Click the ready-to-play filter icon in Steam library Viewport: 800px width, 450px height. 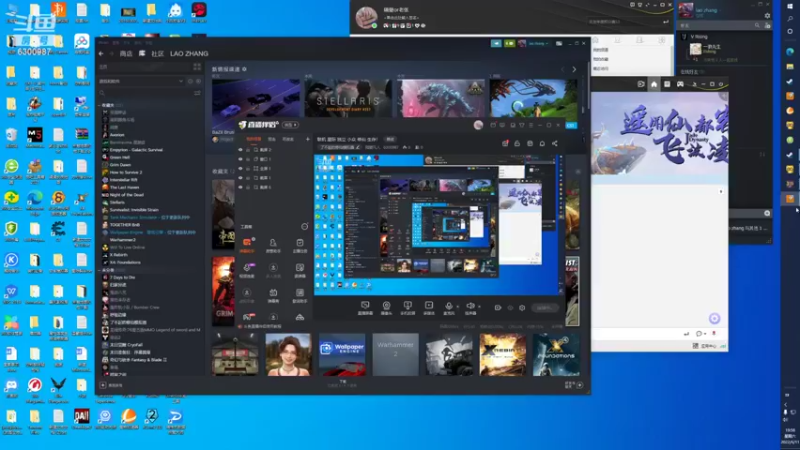[x=198, y=81]
